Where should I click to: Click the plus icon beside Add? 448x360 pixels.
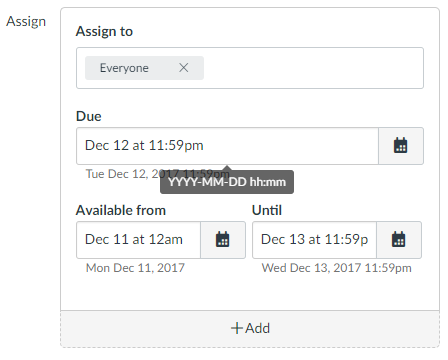236,328
